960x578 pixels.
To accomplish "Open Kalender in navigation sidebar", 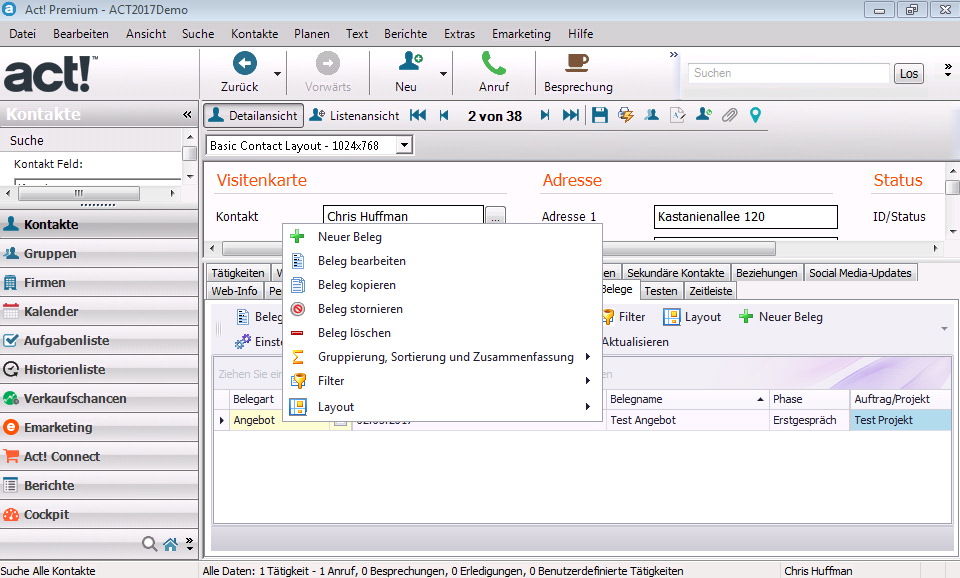I will tap(99, 311).
